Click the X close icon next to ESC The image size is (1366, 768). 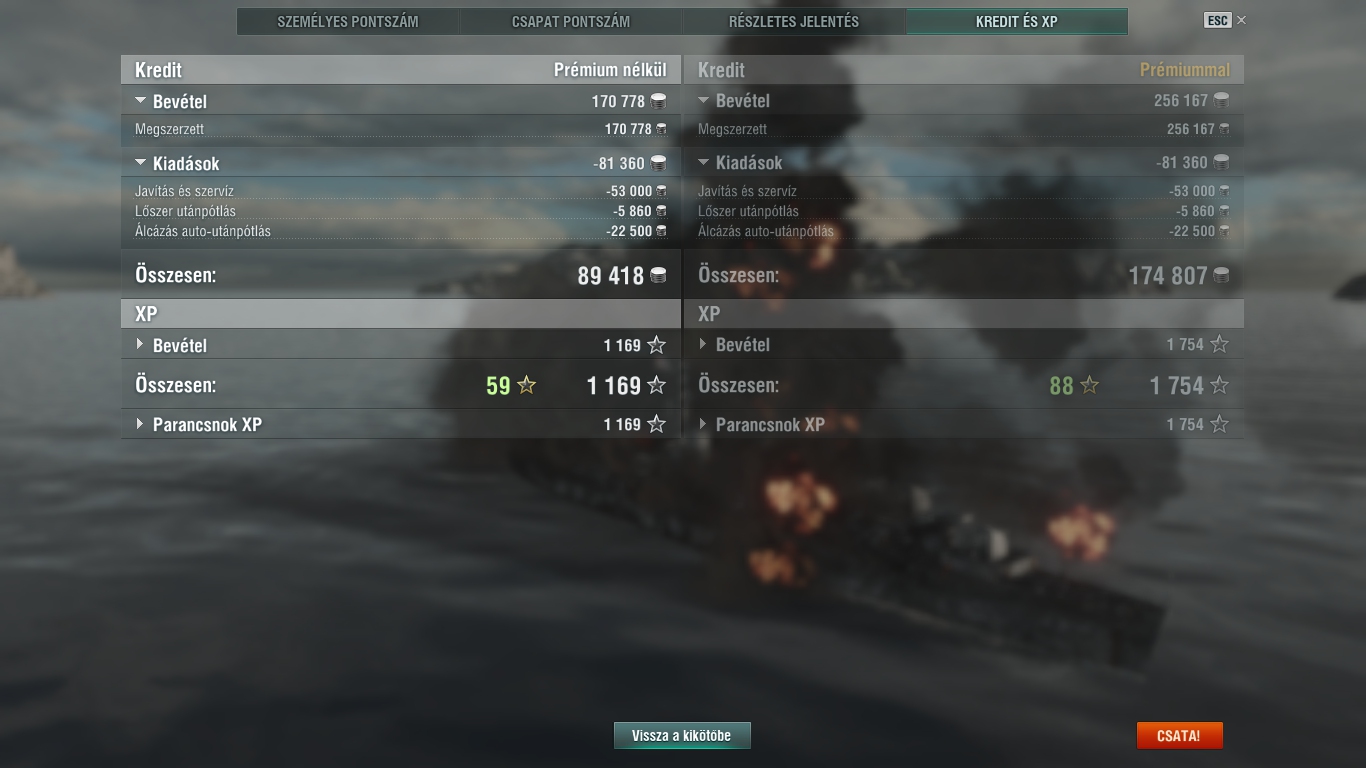click(x=1242, y=20)
